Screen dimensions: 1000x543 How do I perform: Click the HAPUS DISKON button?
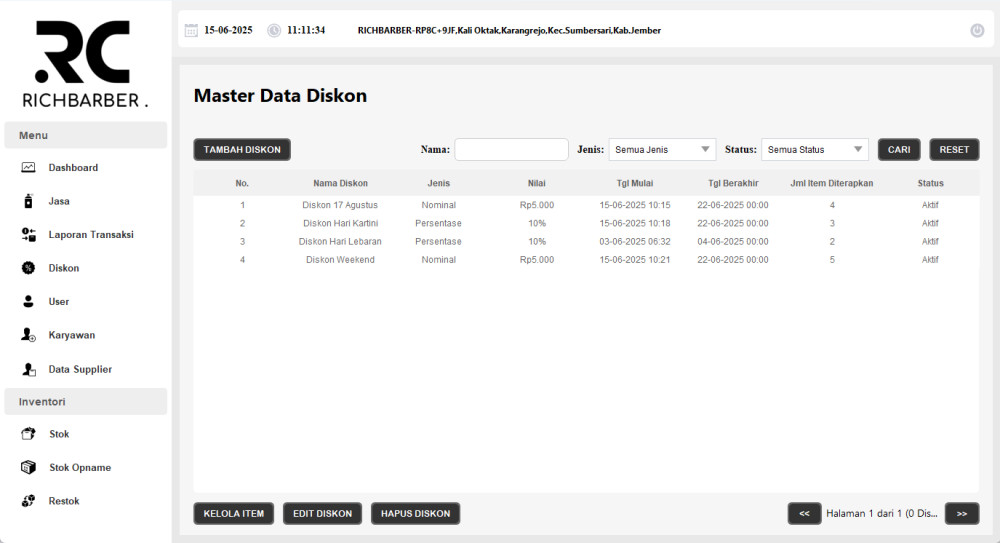click(x=415, y=514)
